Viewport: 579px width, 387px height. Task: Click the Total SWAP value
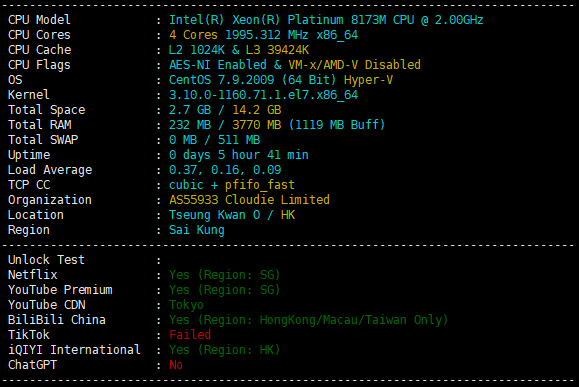click(214, 140)
